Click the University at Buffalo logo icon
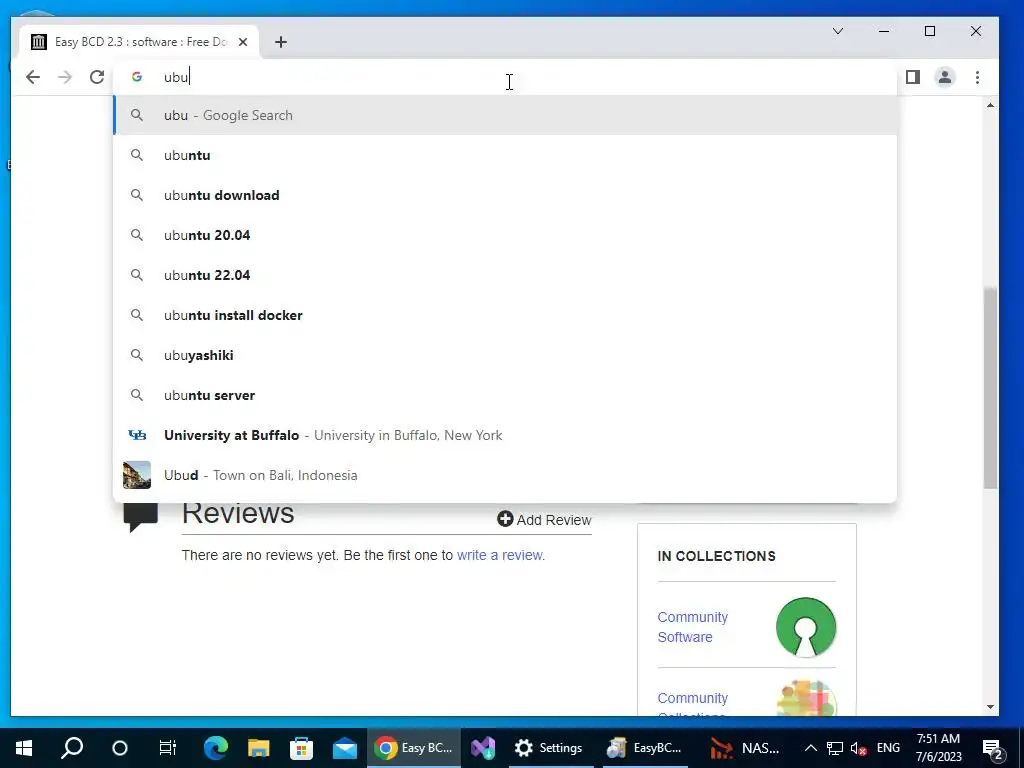1024x768 pixels. pyautogui.click(x=137, y=435)
